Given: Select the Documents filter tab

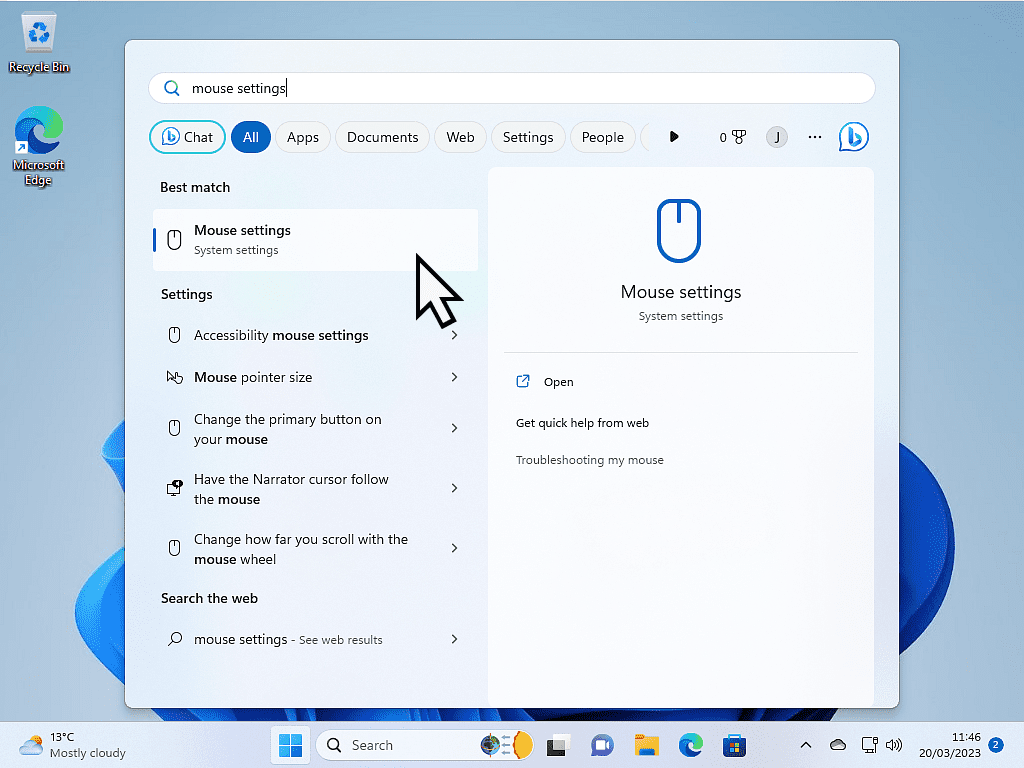Looking at the screenshot, I should [382, 137].
